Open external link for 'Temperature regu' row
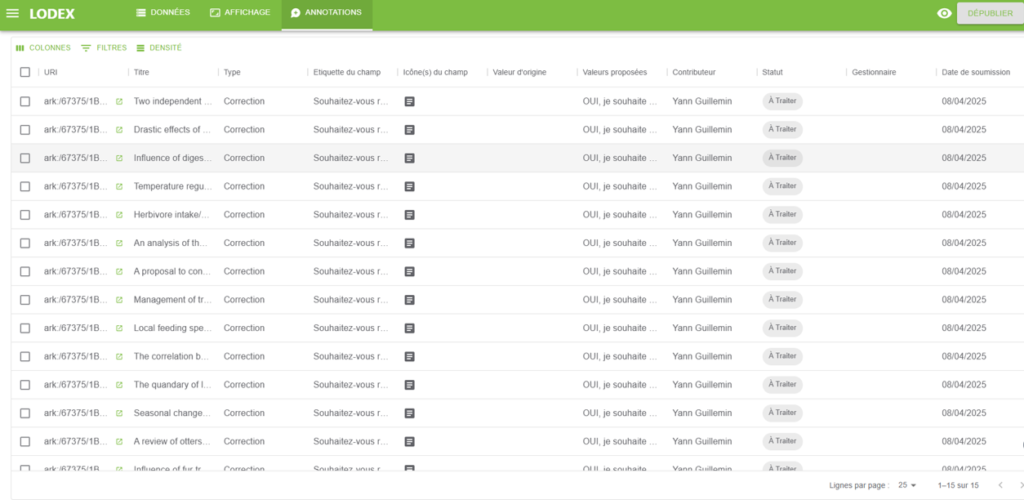This screenshot has height=500, width=1024. click(119, 187)
